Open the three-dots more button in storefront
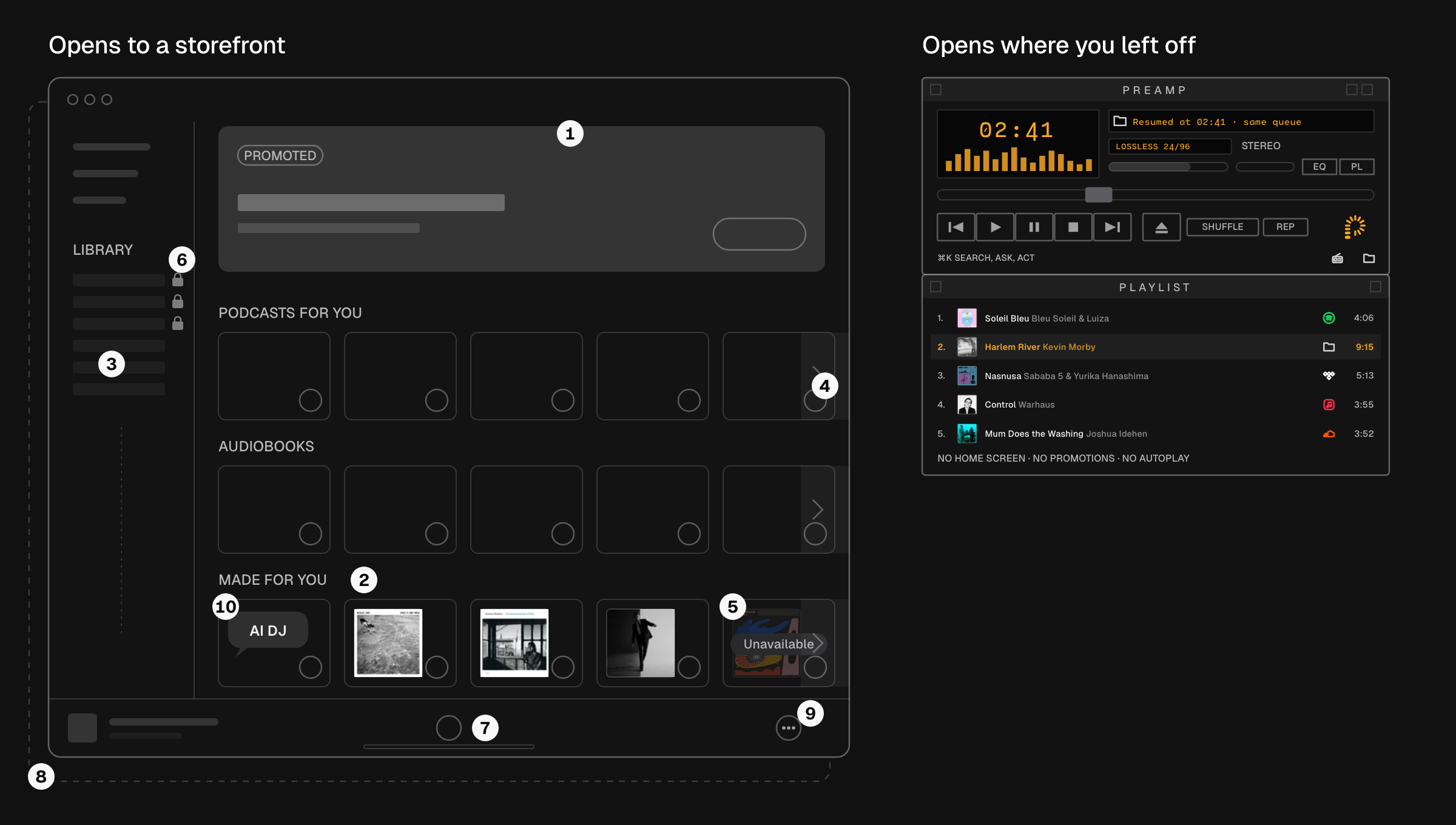The width and height of the screenshot is (1456, 825). (x=788, y=728)
